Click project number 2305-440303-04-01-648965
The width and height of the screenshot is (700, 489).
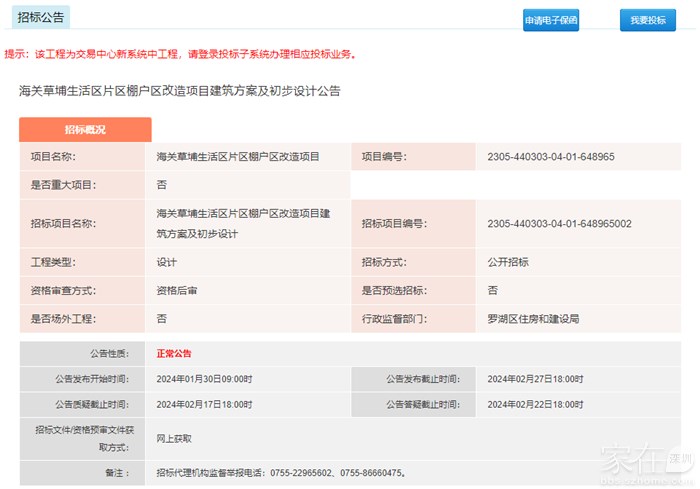(550, 157)
